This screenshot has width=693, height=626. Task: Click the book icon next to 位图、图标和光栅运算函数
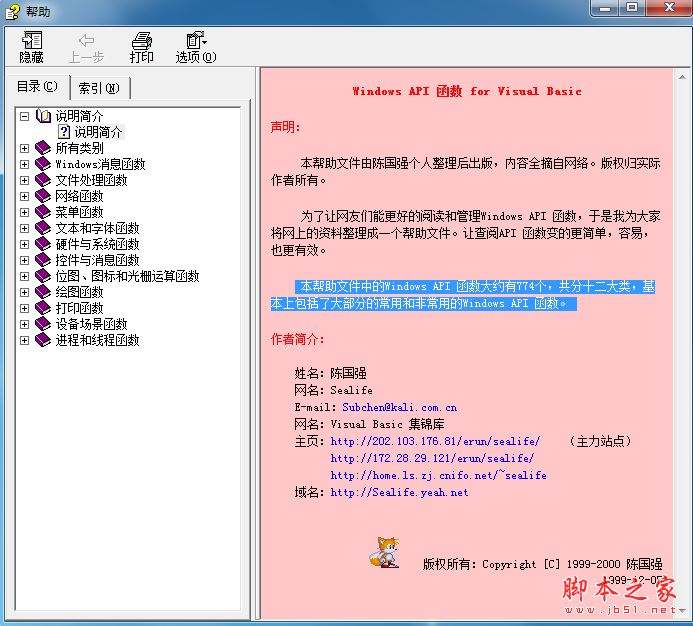coord(43,276)
